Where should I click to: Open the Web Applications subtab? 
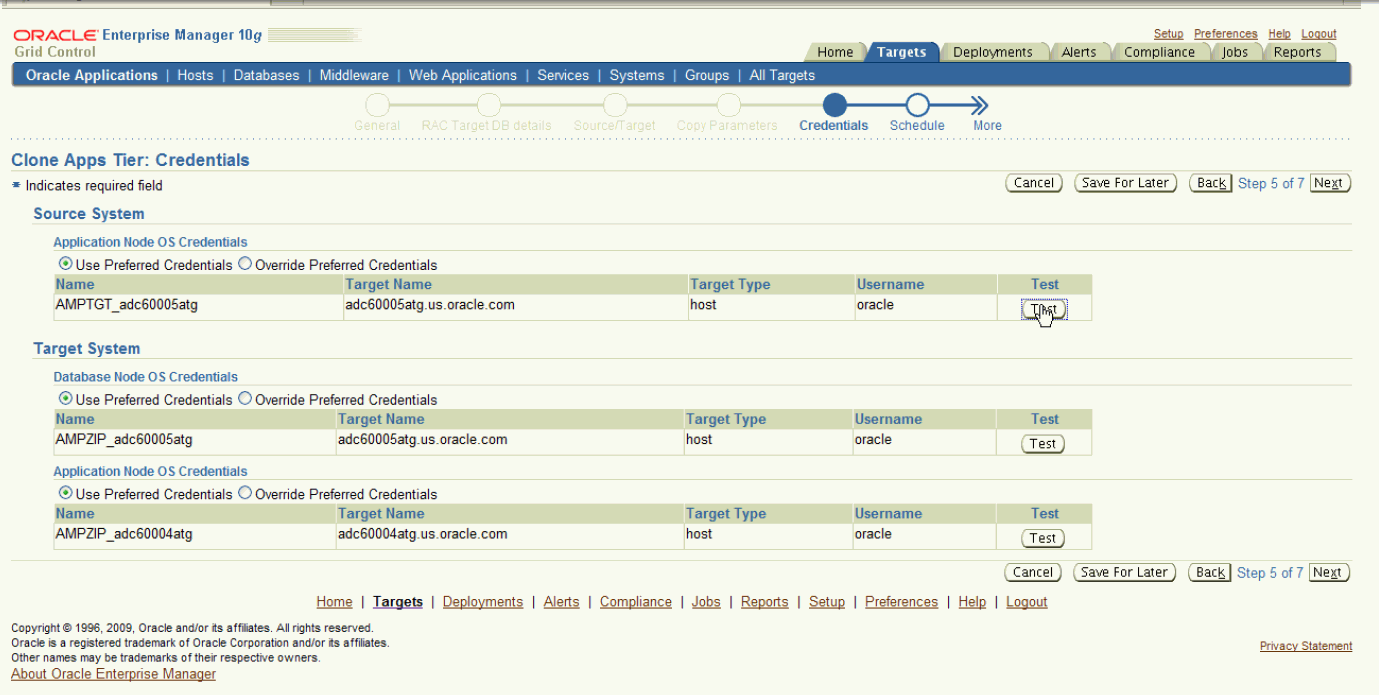click(463, 75)
